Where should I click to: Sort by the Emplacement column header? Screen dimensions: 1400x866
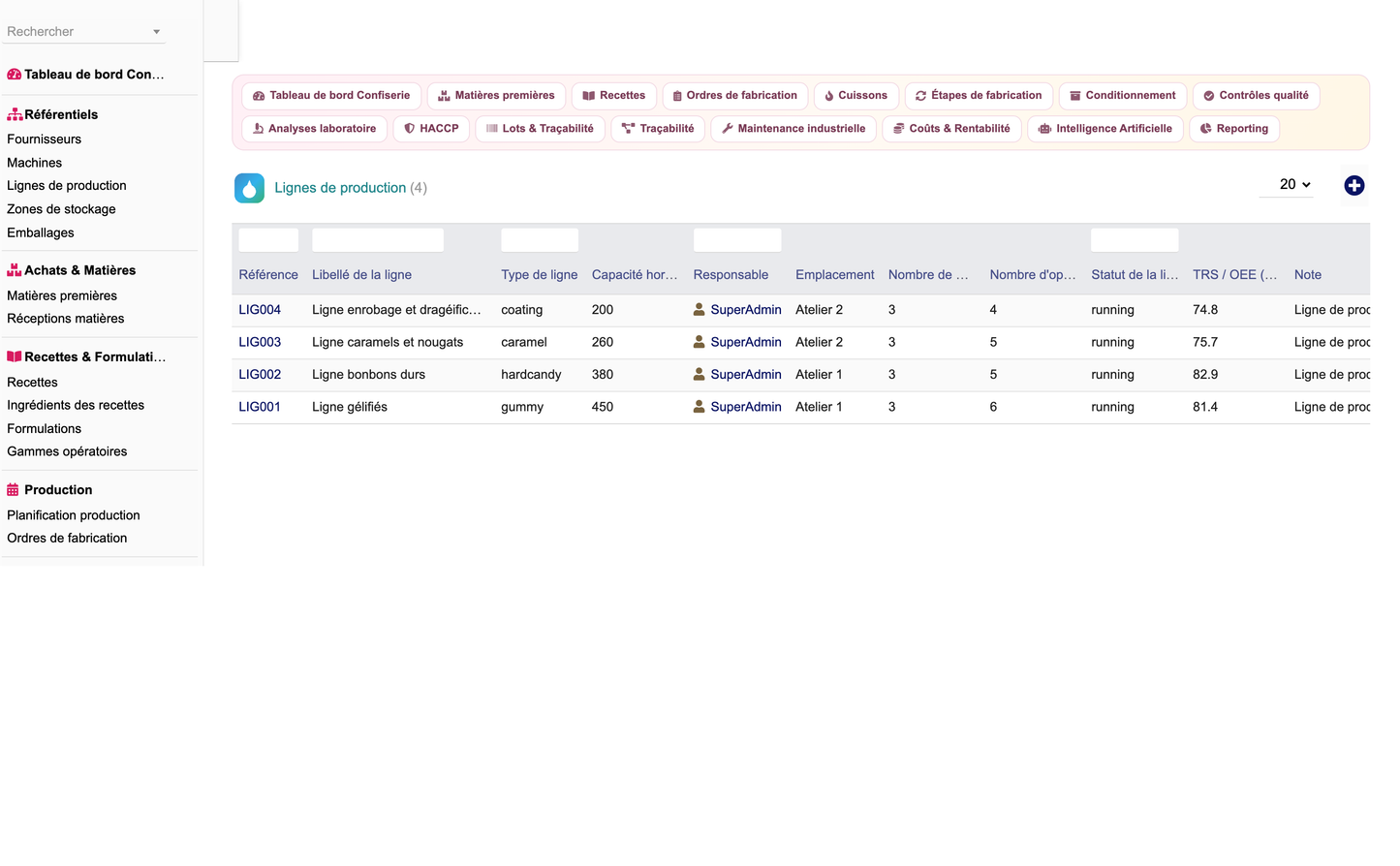(x=834, y=275)
